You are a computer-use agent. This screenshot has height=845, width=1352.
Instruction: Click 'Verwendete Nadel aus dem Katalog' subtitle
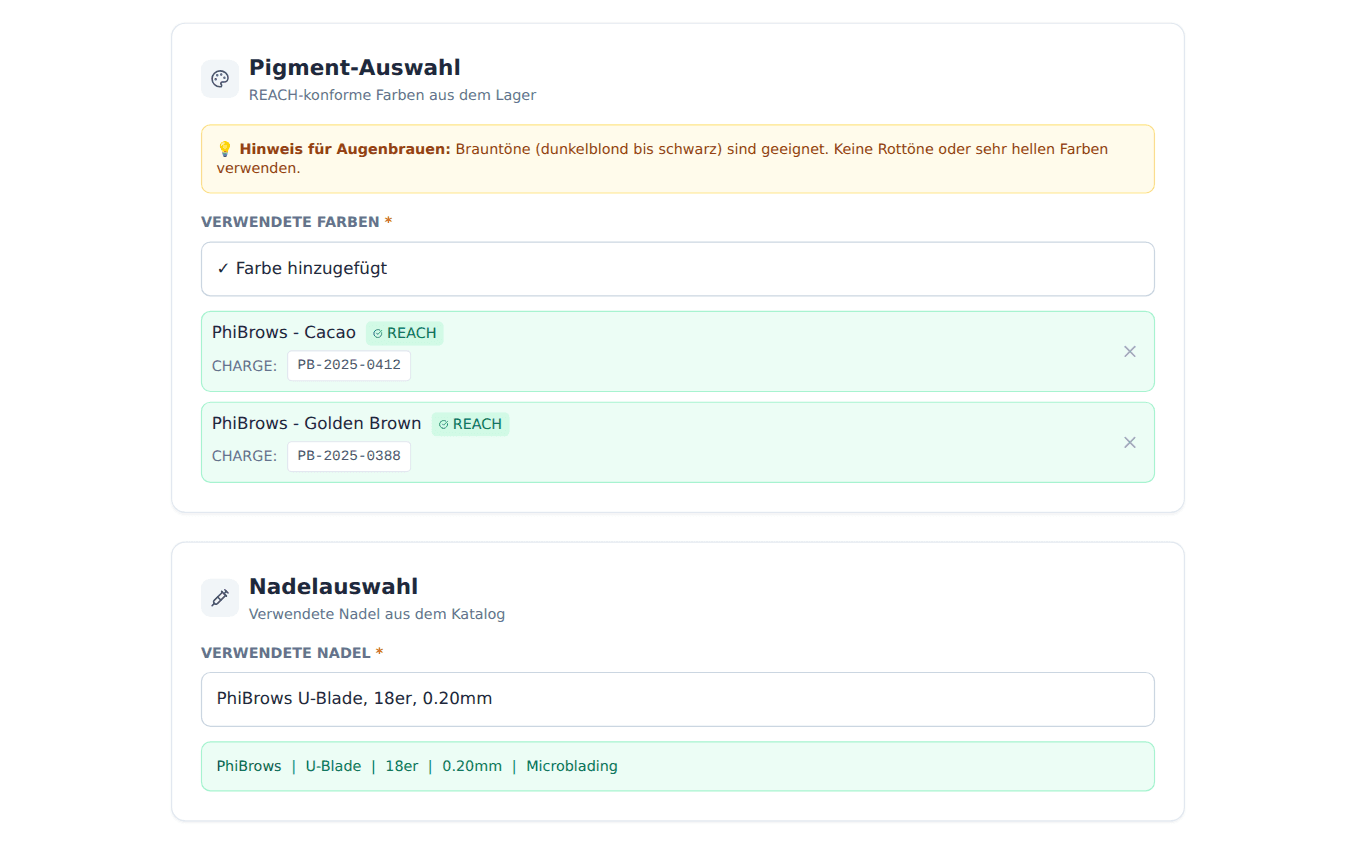pyautogui.click(x=377, y=614)
